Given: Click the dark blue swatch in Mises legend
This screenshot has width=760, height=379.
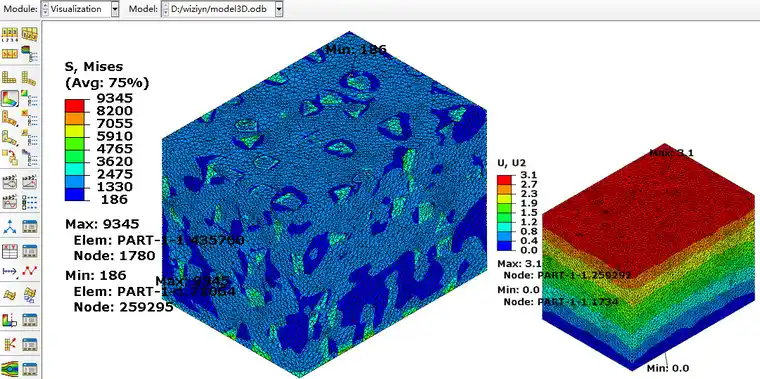Looking at the screenshot, I should coord(74,194).
